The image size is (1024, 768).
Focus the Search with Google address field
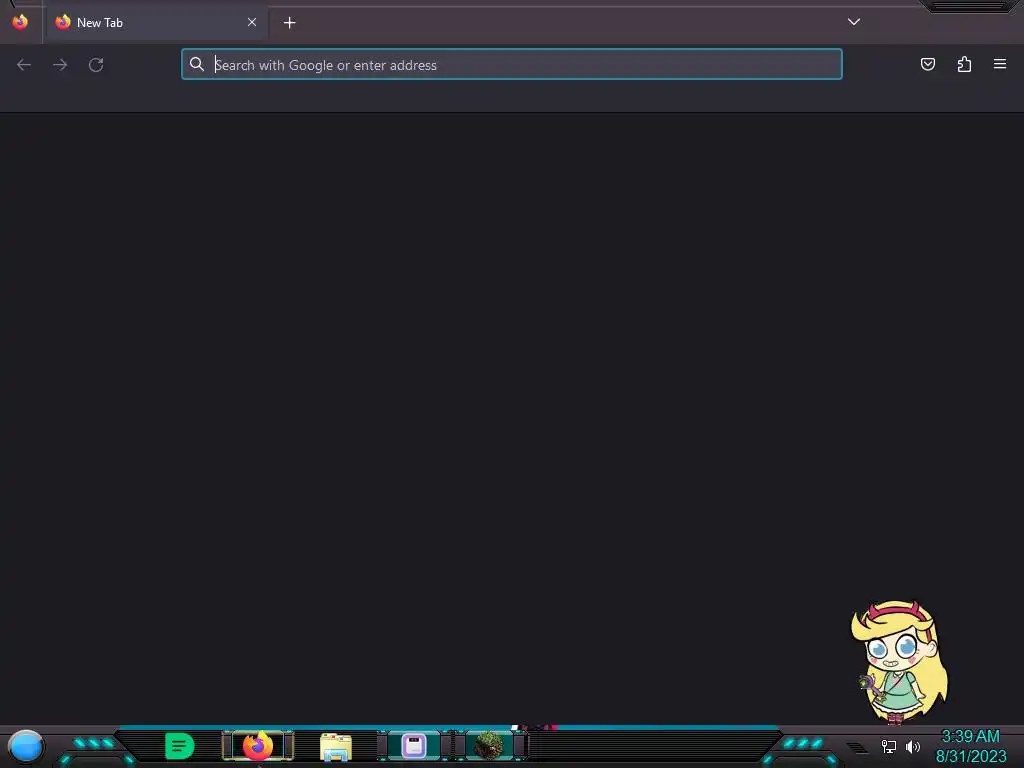[x=512, y=65]
